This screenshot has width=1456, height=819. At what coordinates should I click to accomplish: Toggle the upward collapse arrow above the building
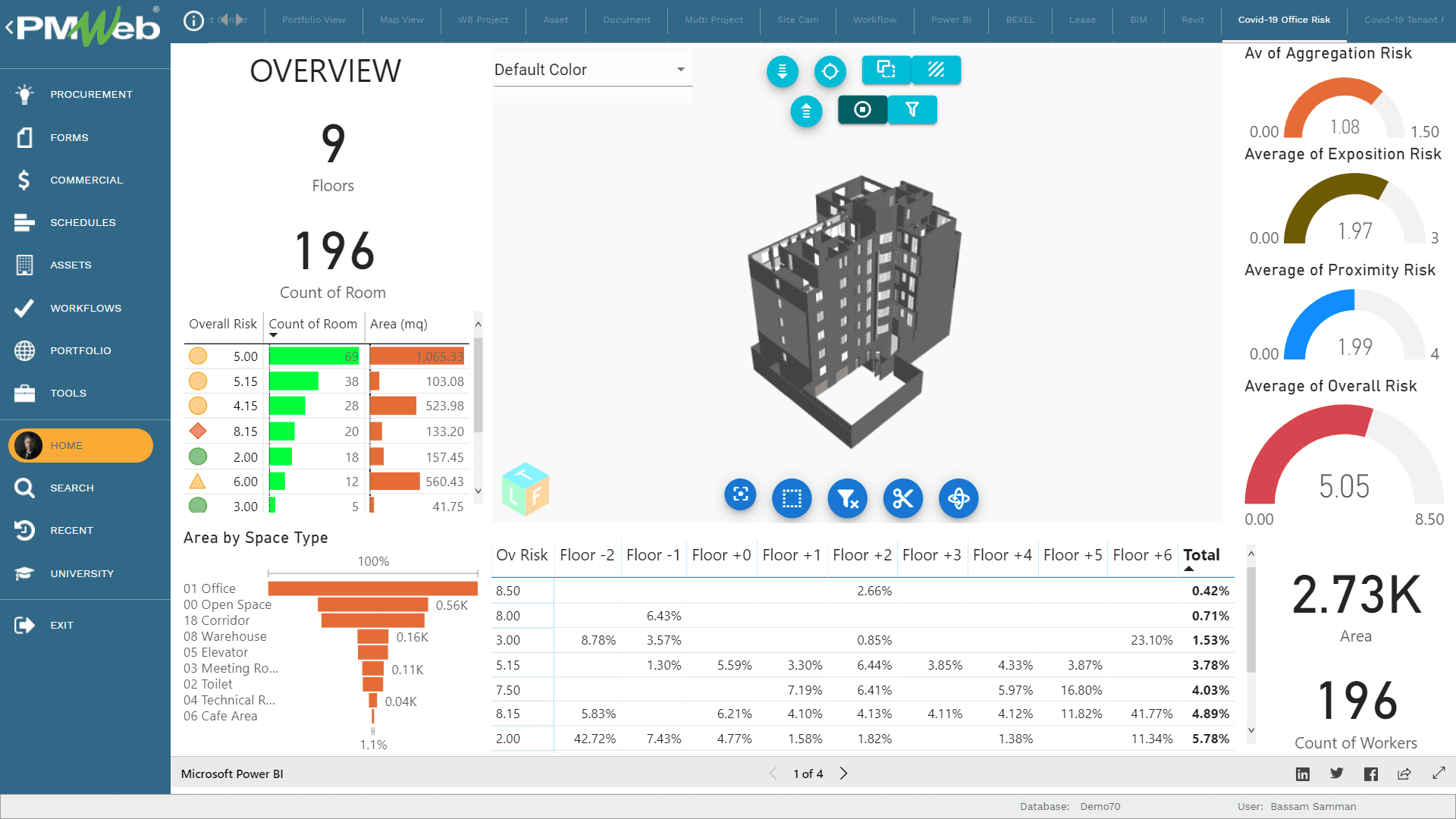(x=806, y=111)
